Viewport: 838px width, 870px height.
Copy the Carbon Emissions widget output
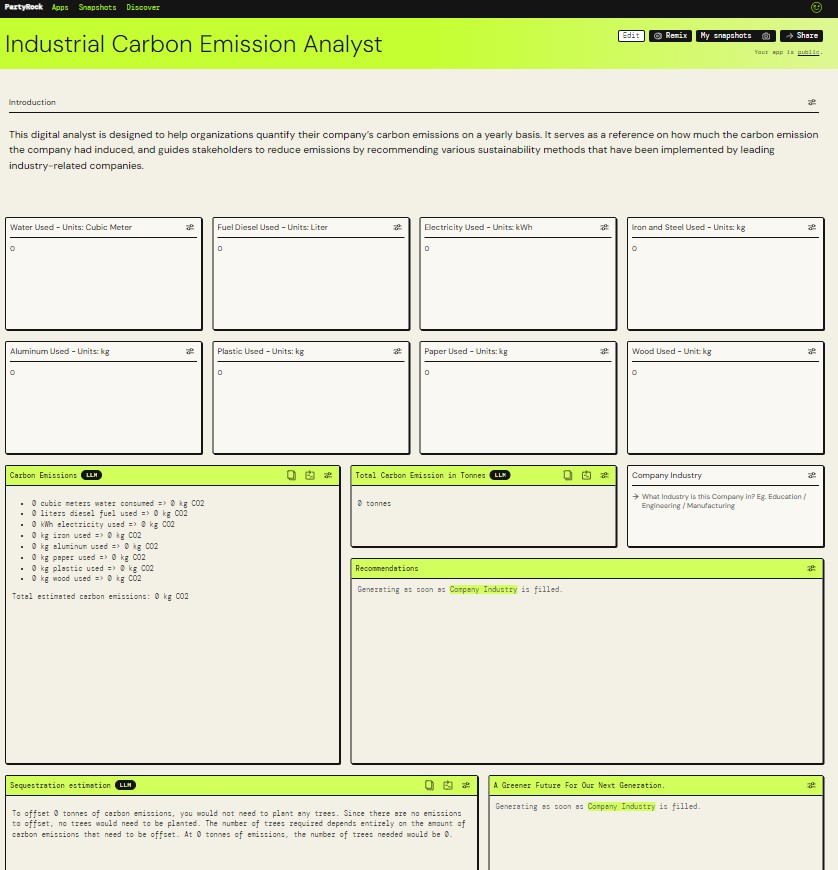(291, 475)
